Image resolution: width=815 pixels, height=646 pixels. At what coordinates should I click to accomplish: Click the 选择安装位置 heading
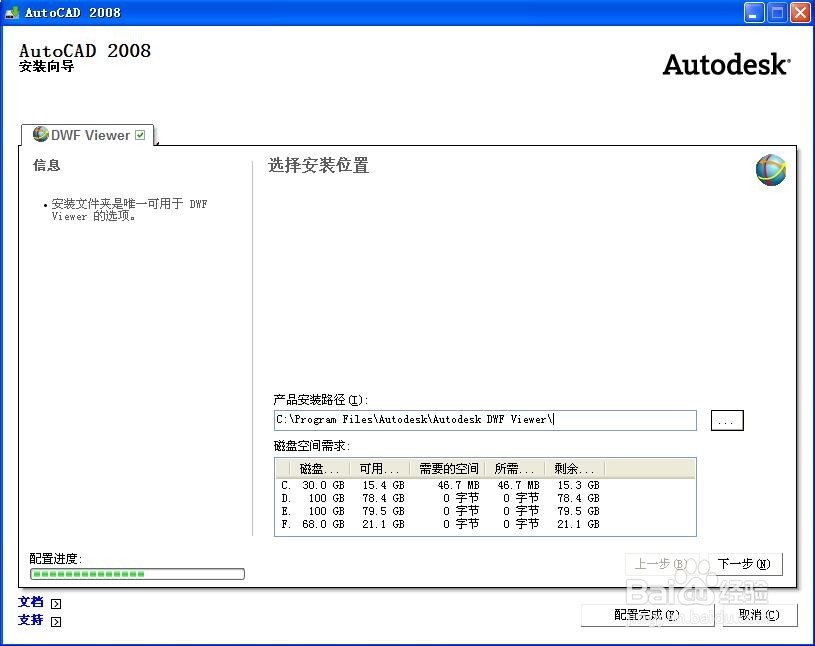pyautogui.click(x=319, y=166)
